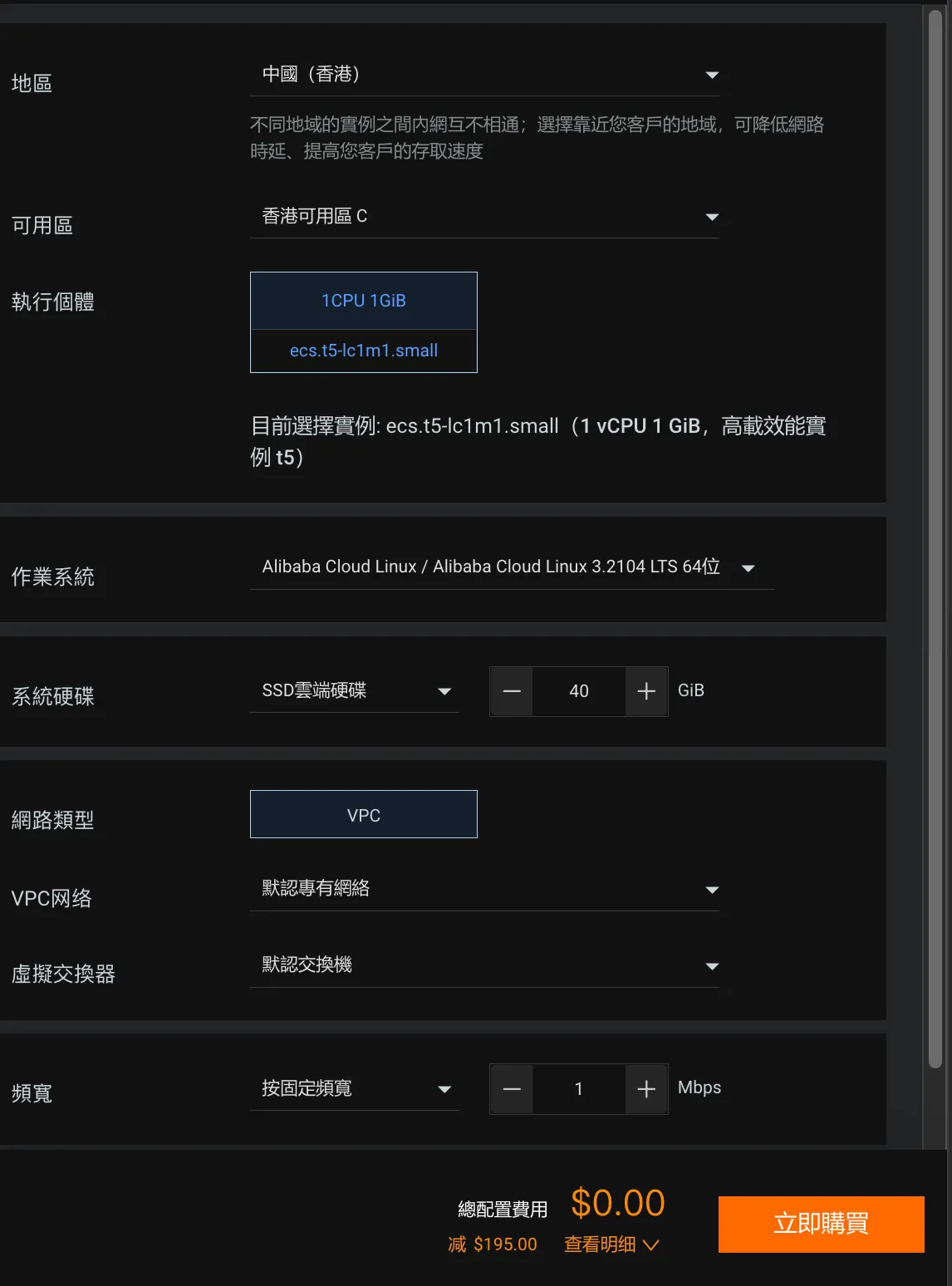Click the system disk size field showing 40
Image resolution: width=952 pixels, height=1286 pixels.
tap(579, 691)
